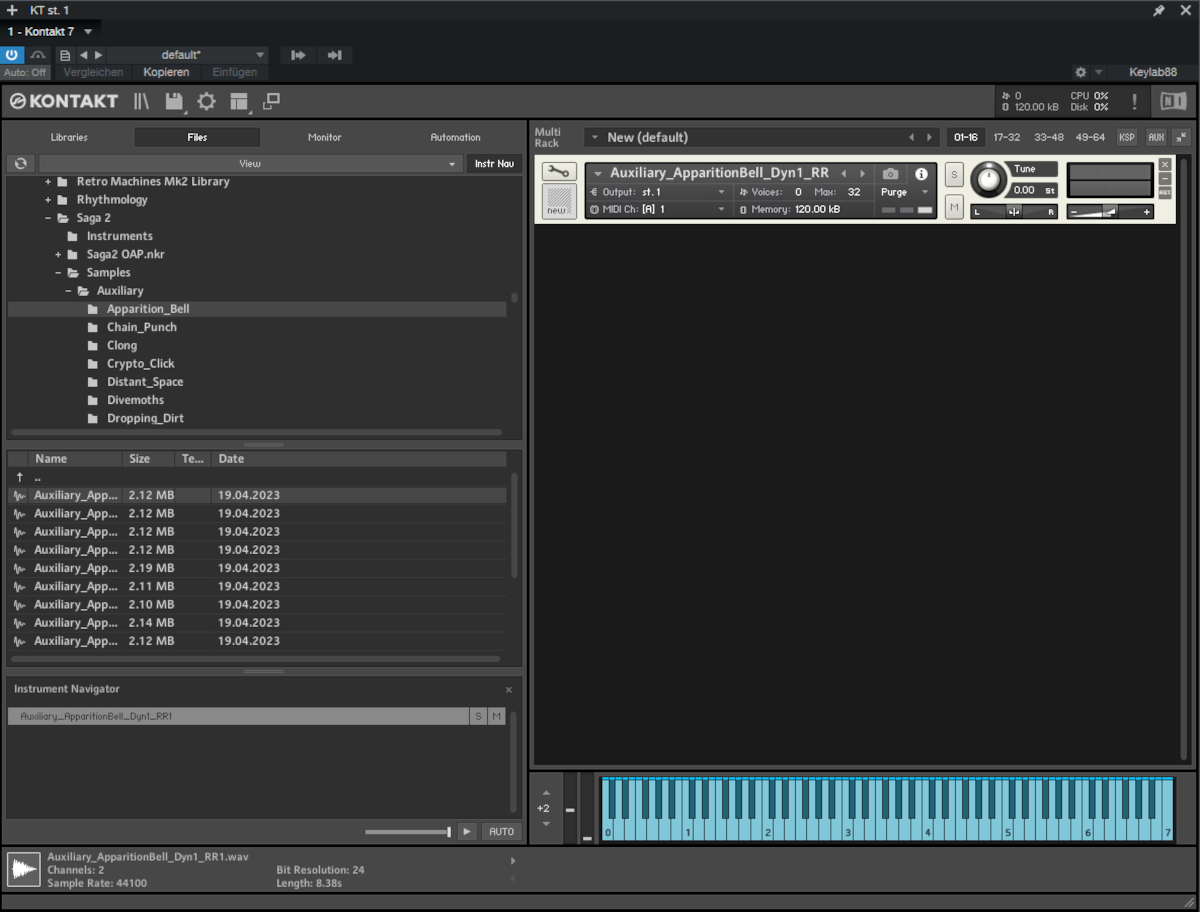Expand the Rhythmology folder
This screenshot has width=1200, height=912.
click(48, 200)
